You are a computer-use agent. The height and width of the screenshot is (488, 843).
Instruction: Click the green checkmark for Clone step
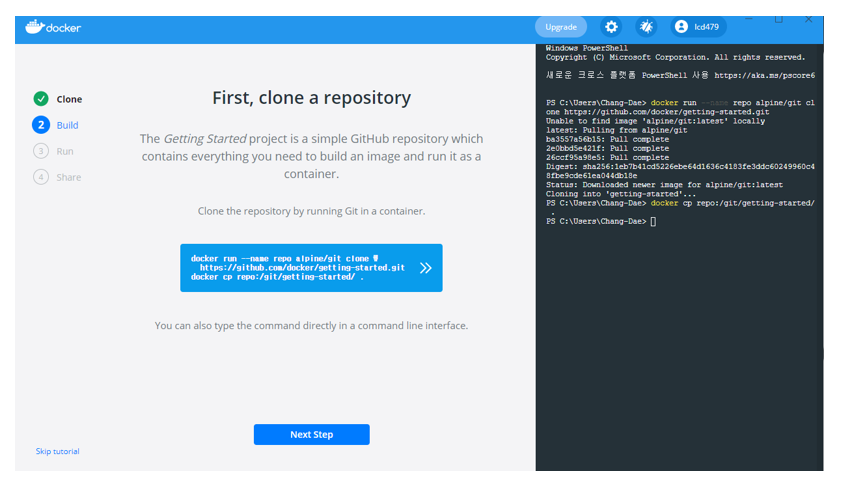[x=41, y=99]
